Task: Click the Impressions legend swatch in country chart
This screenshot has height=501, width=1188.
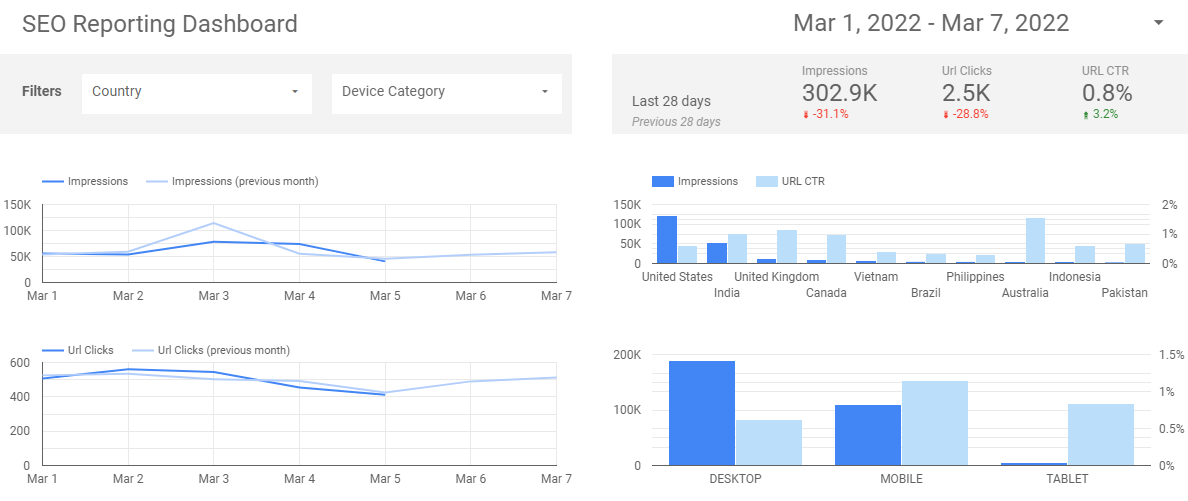Action: (663, 182)
